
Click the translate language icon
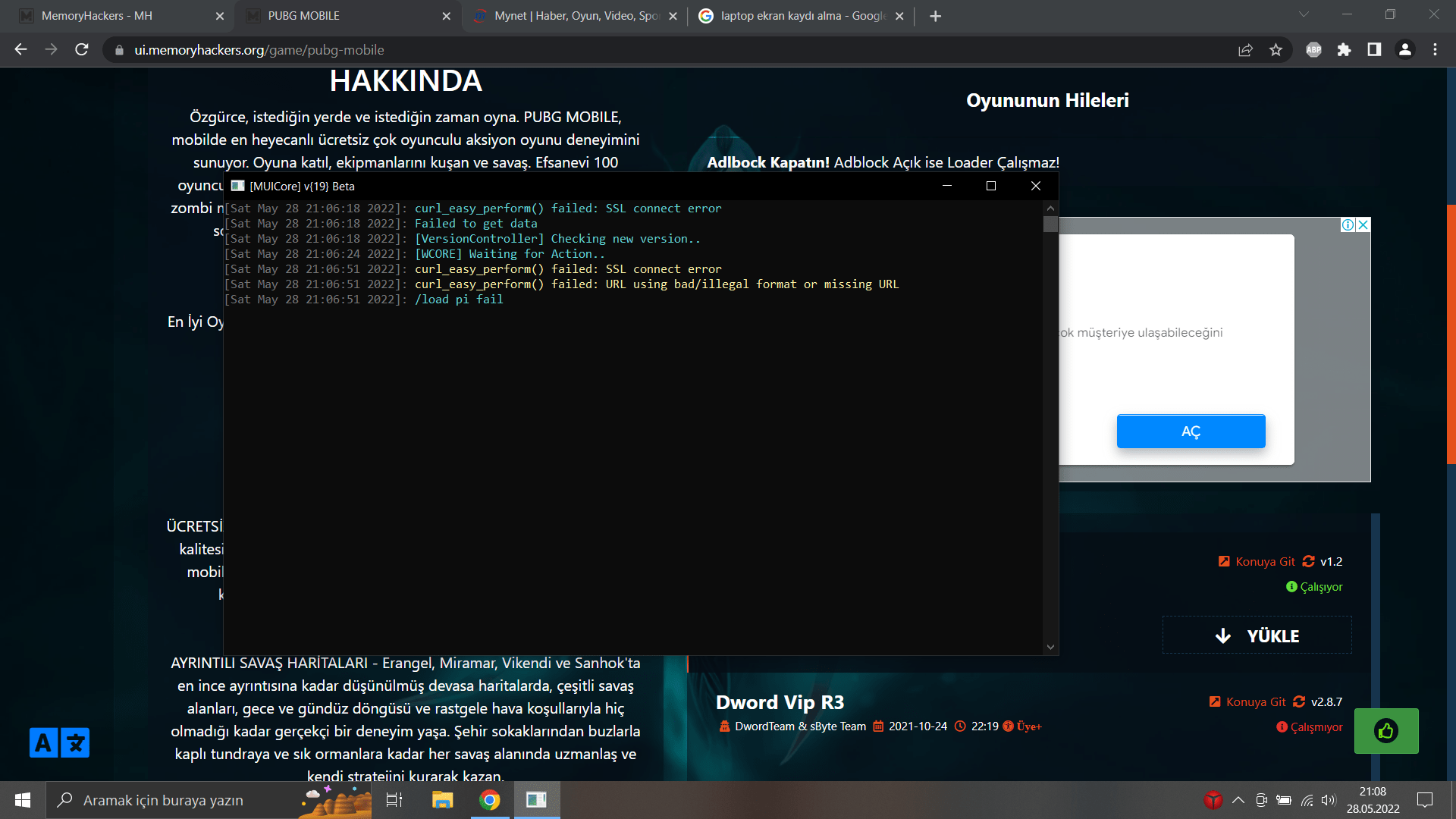pyautogui.click(x=59, y=743)
